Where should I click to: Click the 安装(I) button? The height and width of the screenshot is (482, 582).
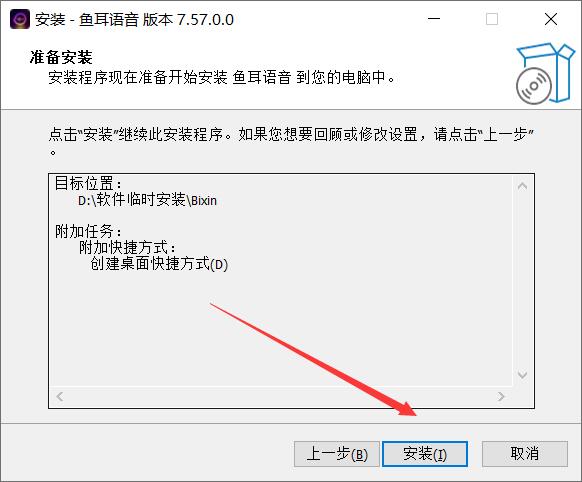coord(425,453)
